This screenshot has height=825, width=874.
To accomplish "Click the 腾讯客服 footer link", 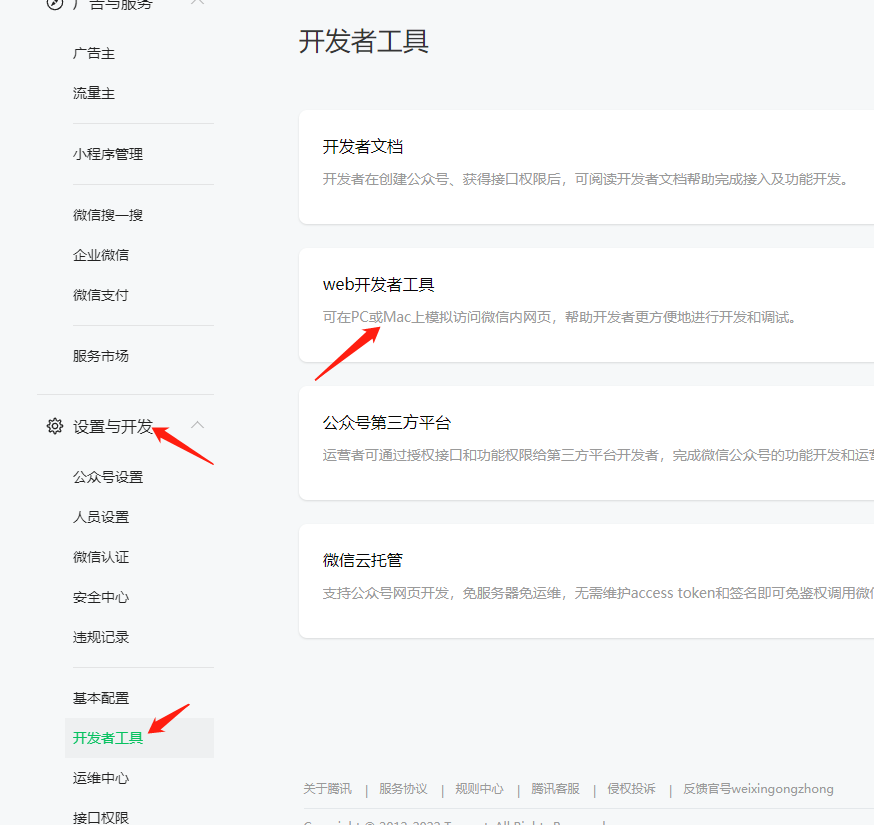I will tap(556, 789).
